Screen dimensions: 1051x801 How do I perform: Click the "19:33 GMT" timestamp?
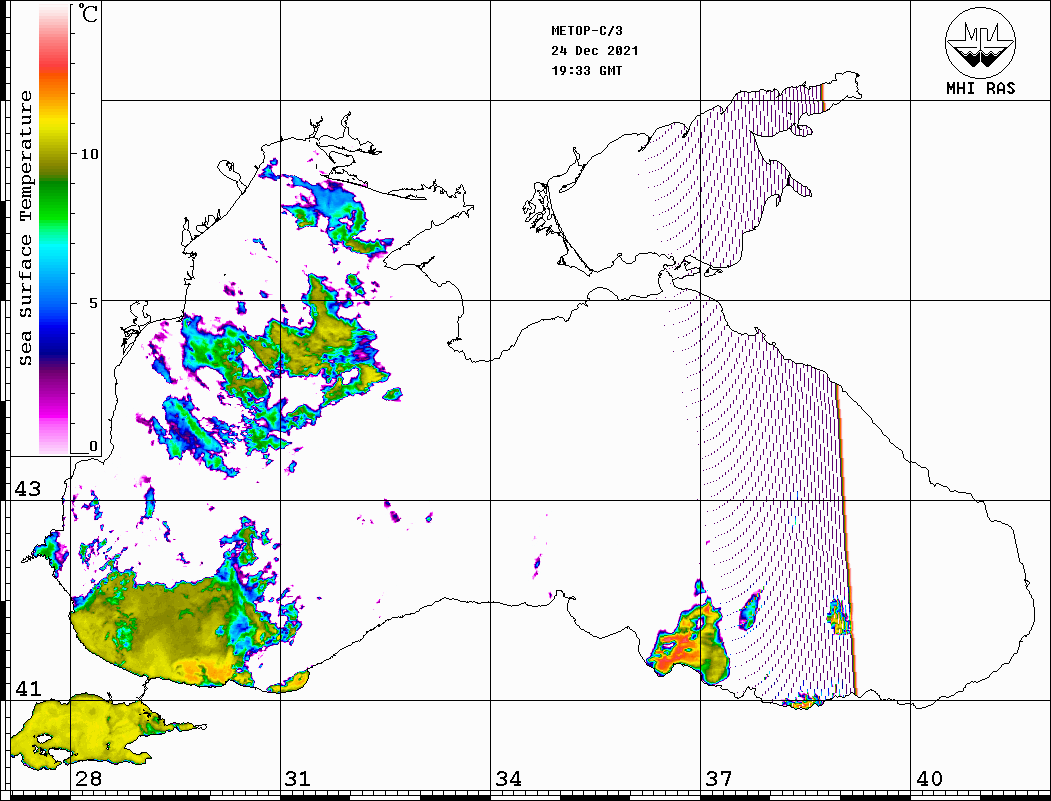pyautogui.click(x=586, y=71)
